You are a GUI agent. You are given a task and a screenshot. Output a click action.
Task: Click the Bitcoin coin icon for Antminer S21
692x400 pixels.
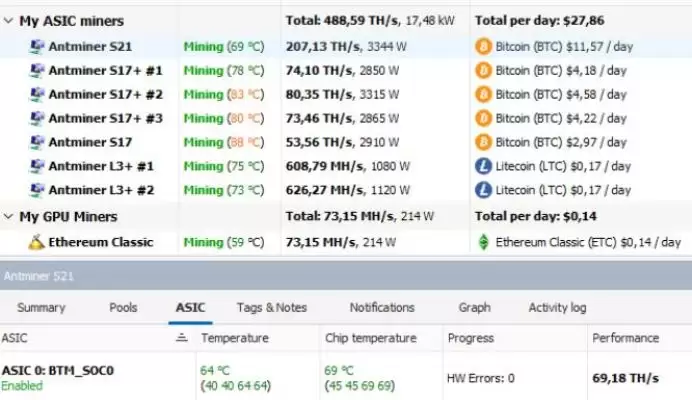(484, 46)
